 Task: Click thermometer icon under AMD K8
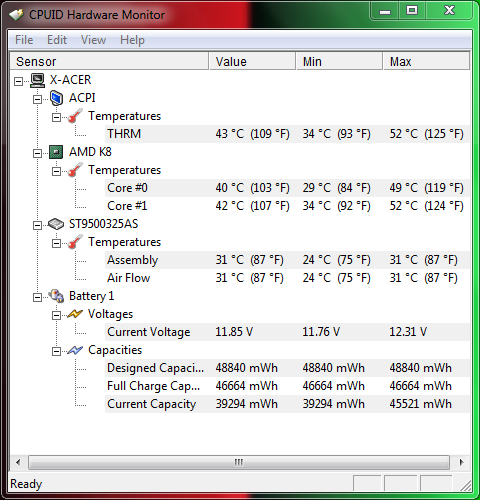(75, 170)
